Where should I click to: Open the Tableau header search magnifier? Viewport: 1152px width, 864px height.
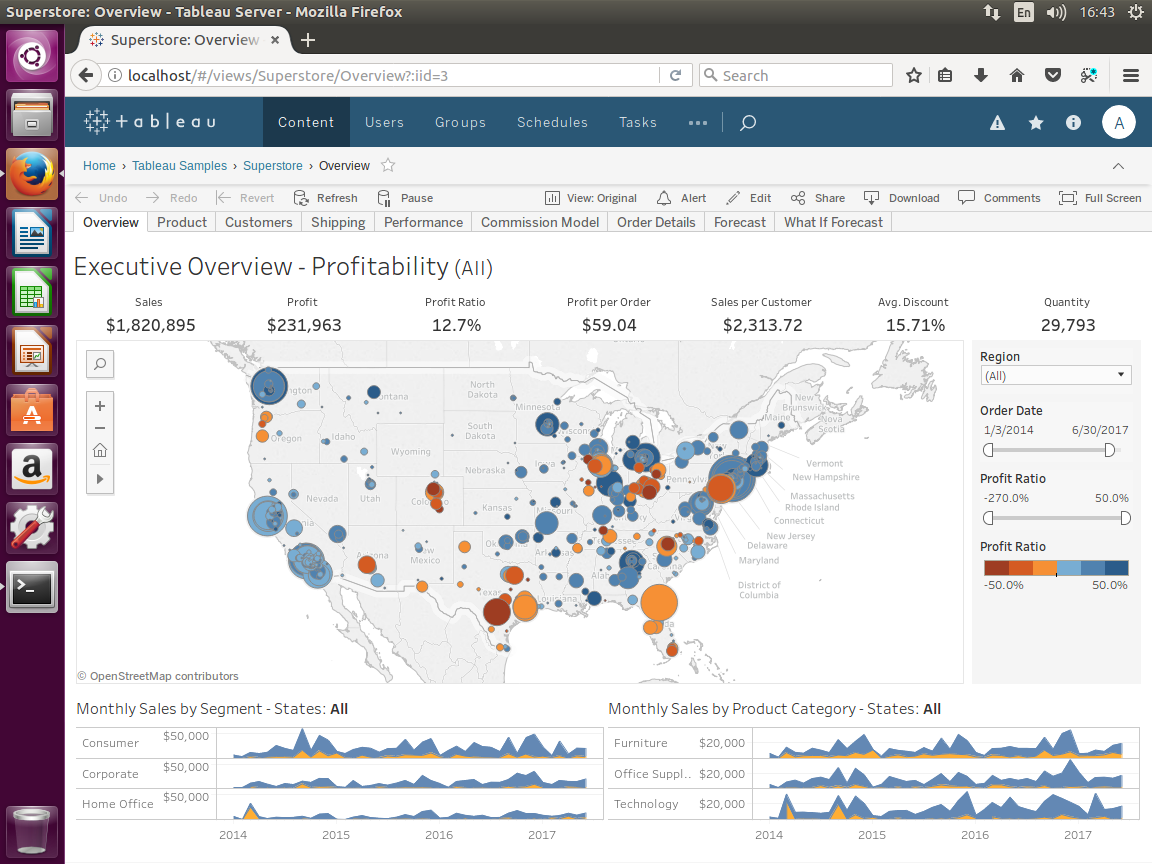tap(747, 123)
